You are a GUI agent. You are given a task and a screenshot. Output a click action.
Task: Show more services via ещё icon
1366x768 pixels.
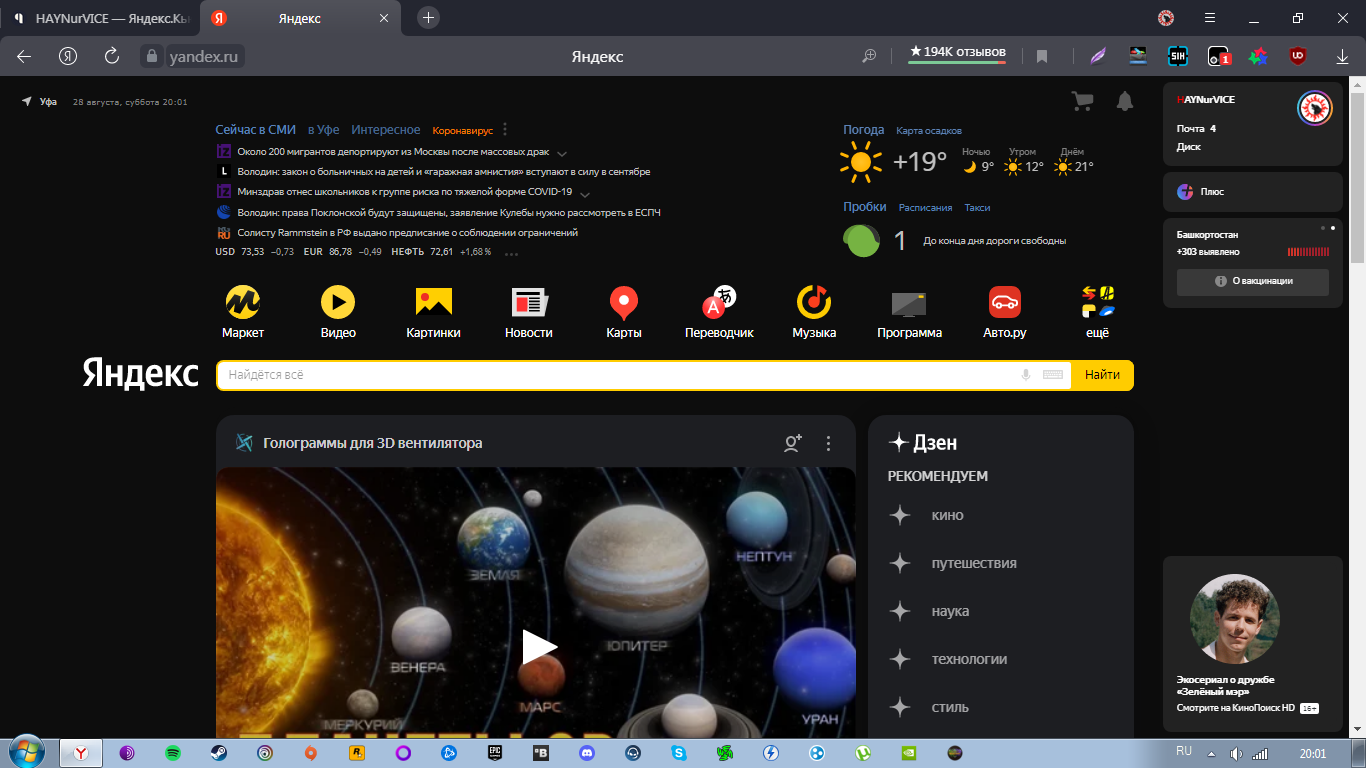(x=1098, y=302)
